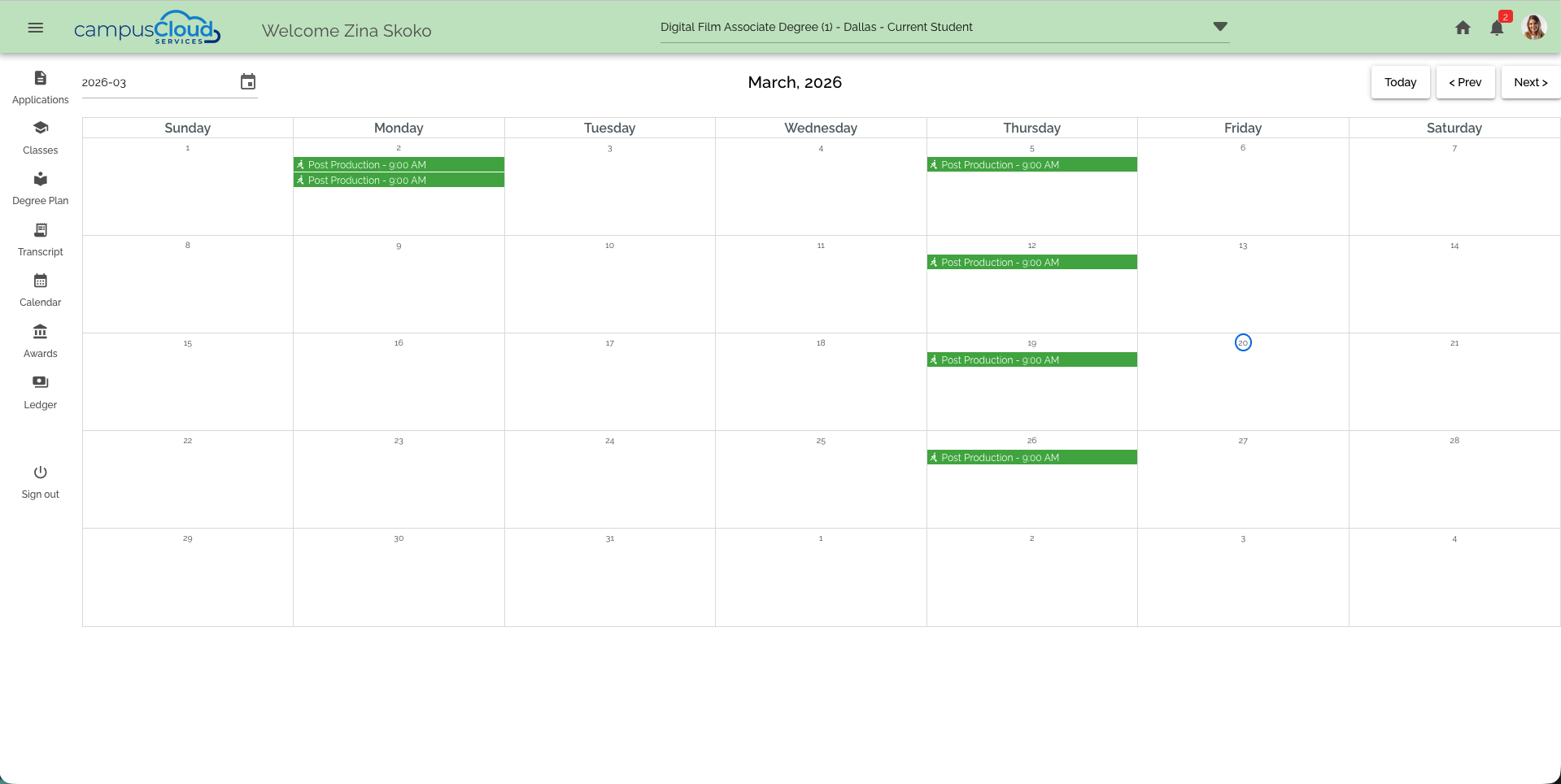Click the Today button
Image resolution: width=1561 pixels, height=784 pixels.
pos(1400,81)
